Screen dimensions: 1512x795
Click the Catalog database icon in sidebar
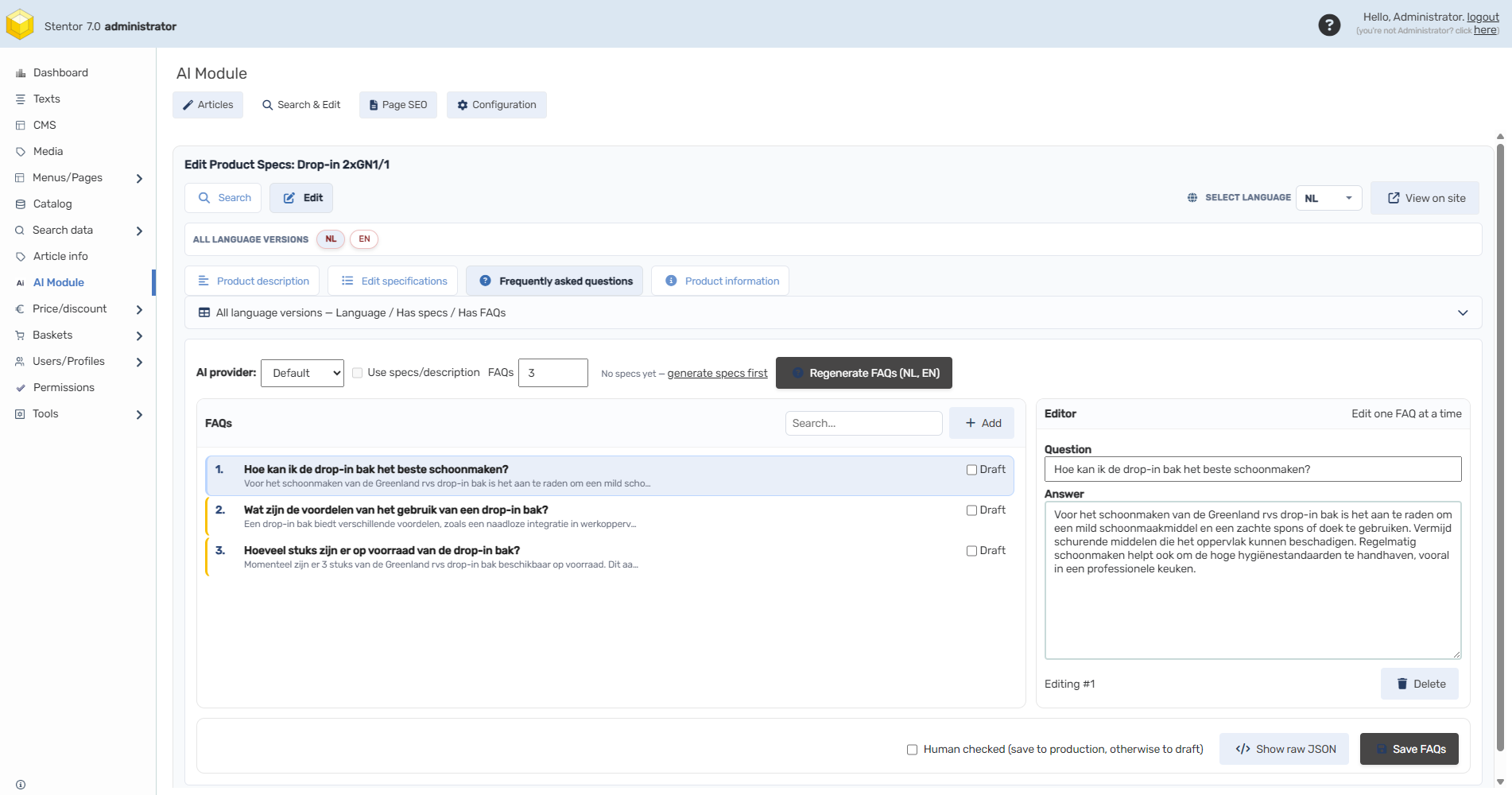coord(21,204)
